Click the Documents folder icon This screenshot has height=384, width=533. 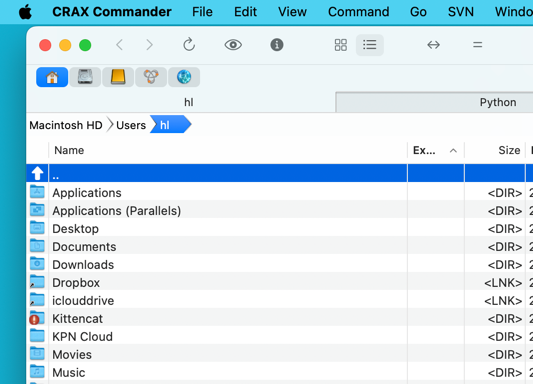(37, 246)
